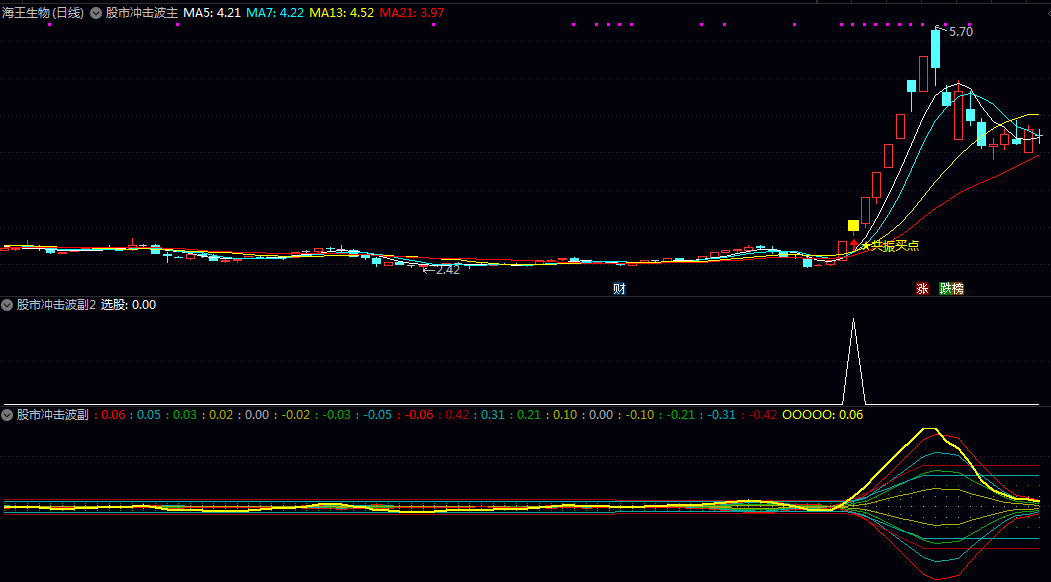
Task: Select the green -0.21 indicator value
Action: [680, 415]
